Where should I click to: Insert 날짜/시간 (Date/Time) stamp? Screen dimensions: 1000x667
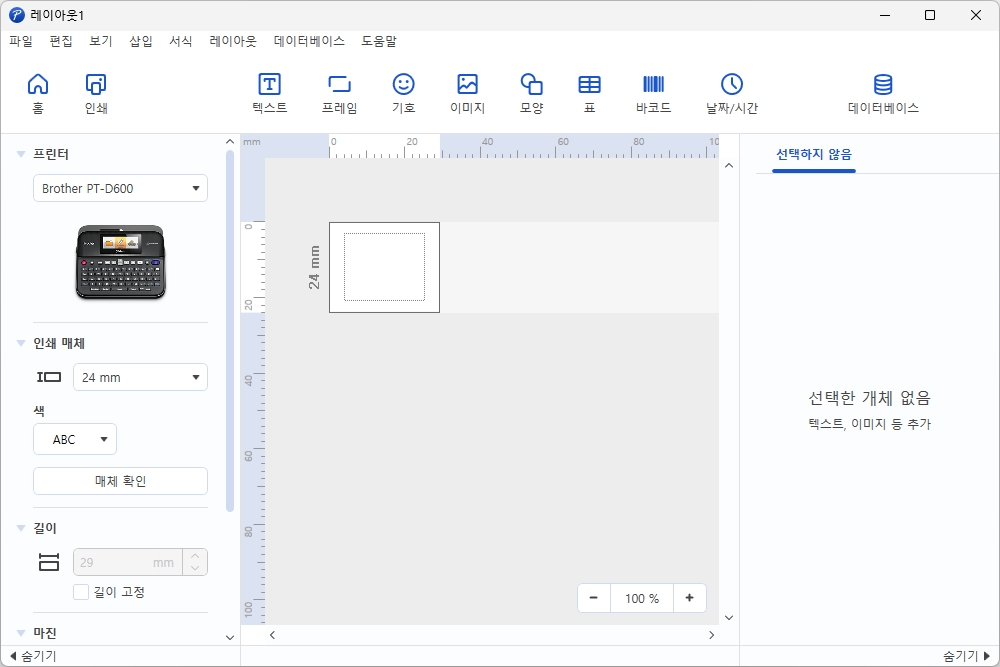pyautogui.click(x=732, y=93)
